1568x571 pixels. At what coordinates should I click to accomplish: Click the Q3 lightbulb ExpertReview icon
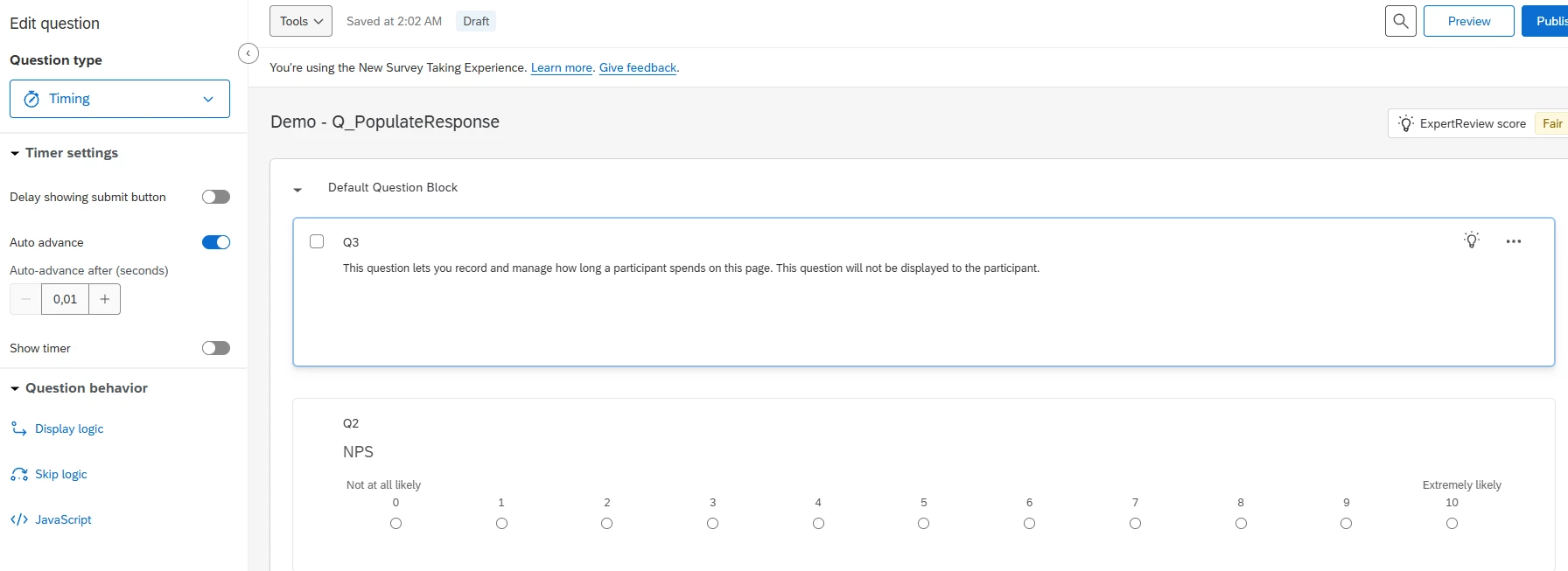pos(1472,240)
